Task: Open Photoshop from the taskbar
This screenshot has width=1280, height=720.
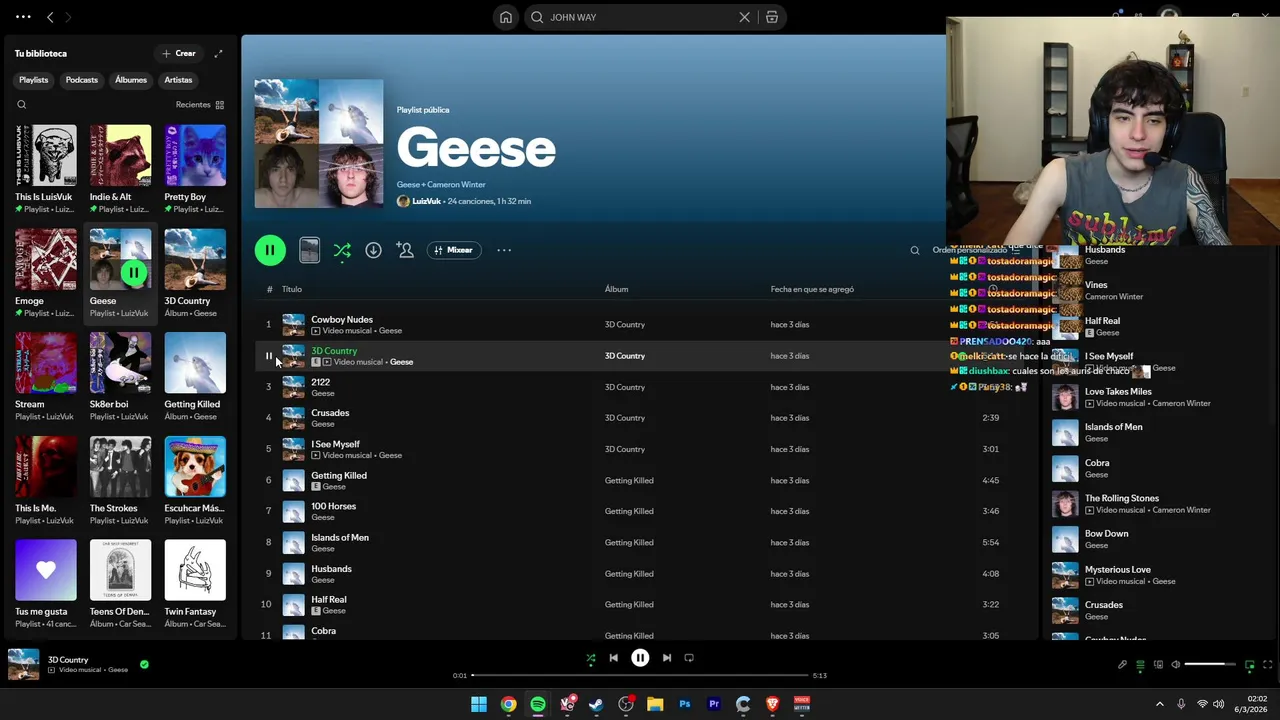Action: click(684, 704)
